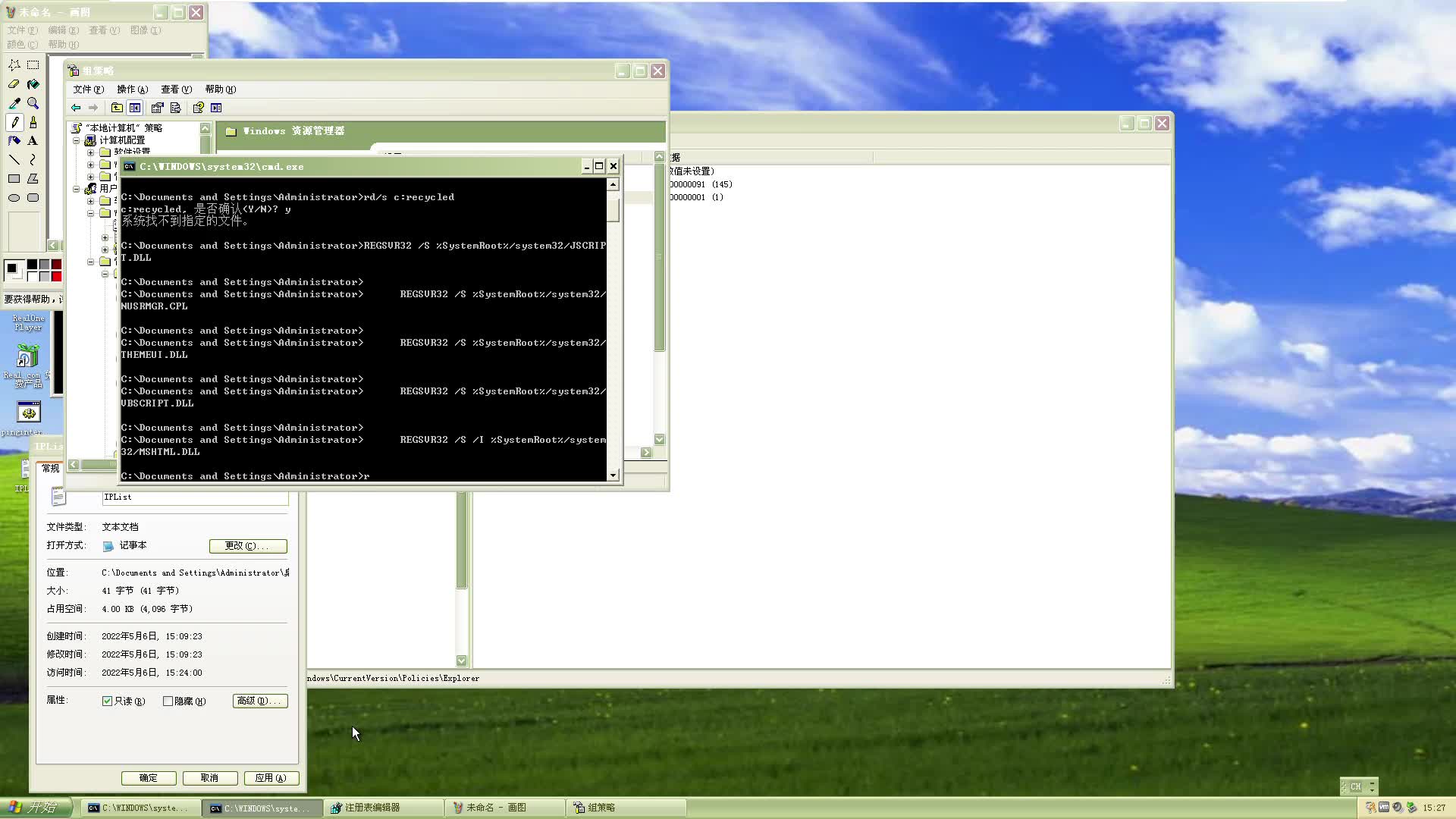Collapse the 计算机配置 tree node

[x=77, y=140]
